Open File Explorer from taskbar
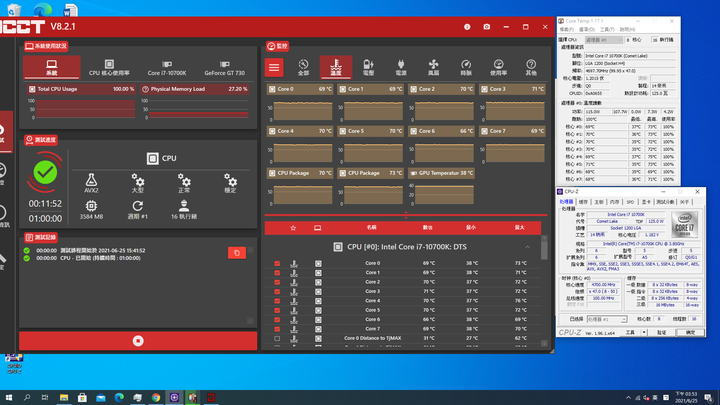This screenshot has width=720, height=405. (64, 397)
